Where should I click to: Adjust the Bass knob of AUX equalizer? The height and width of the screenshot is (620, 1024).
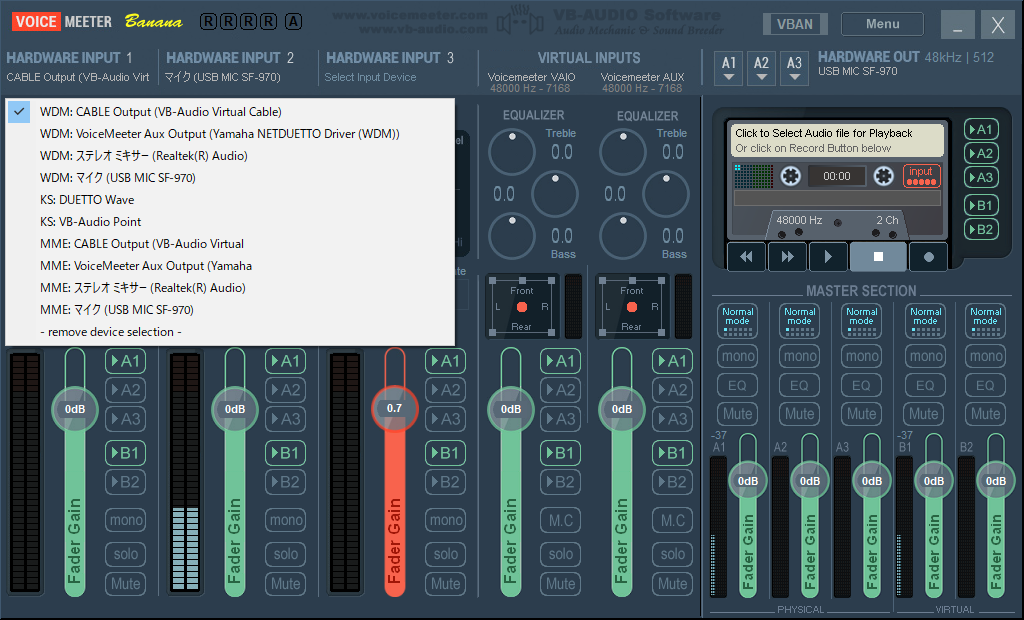click(622, 236)
